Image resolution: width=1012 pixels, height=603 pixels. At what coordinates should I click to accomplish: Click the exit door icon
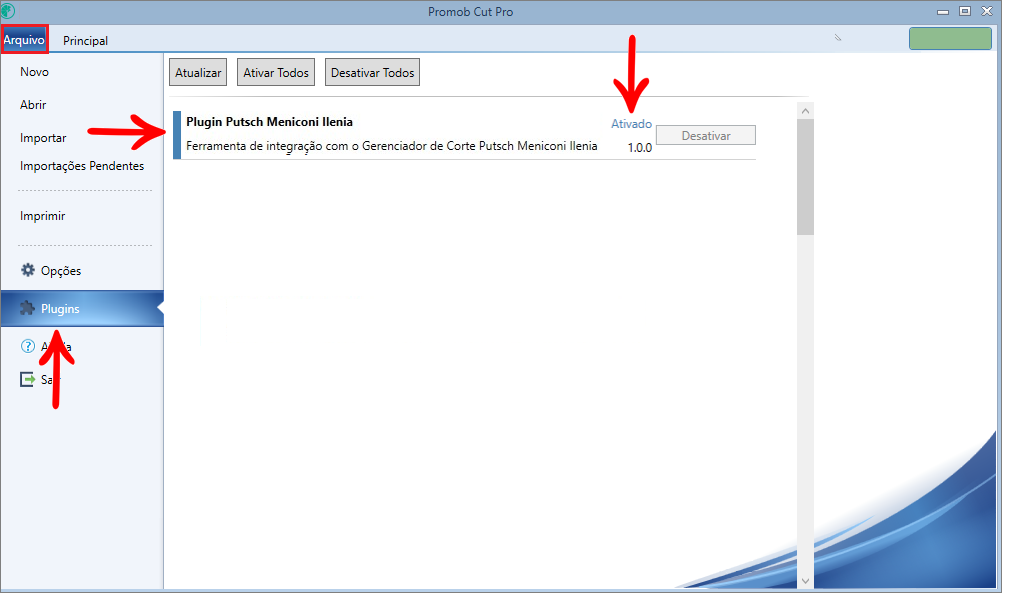(28, 379)
